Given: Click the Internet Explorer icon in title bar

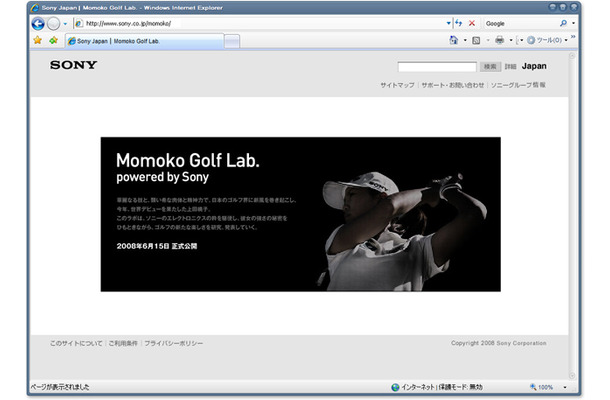Looking at the screenshot, I should pyautogui.click(x=35, y=8).
